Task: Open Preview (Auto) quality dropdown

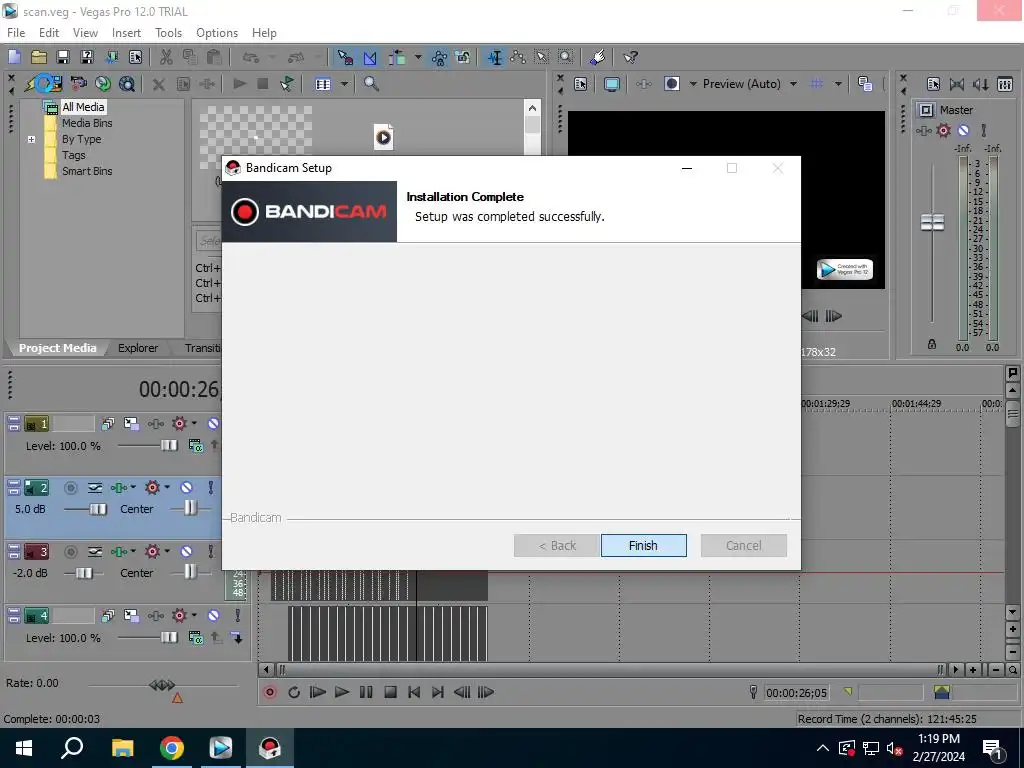Action: (793, 84)
